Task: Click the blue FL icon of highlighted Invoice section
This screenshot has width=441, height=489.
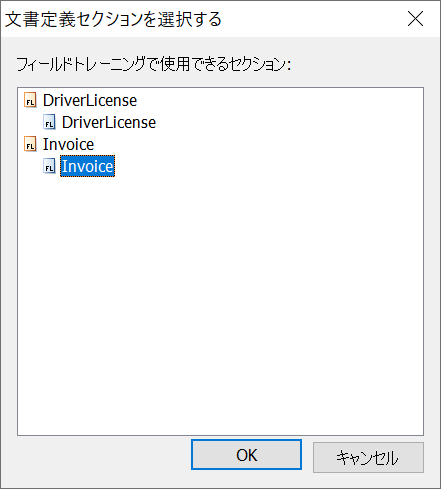Action: tap(49, 166)
